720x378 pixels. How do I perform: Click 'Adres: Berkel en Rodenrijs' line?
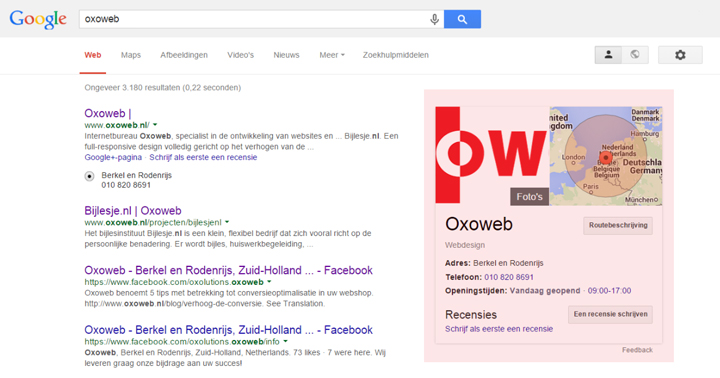point(494,263)
